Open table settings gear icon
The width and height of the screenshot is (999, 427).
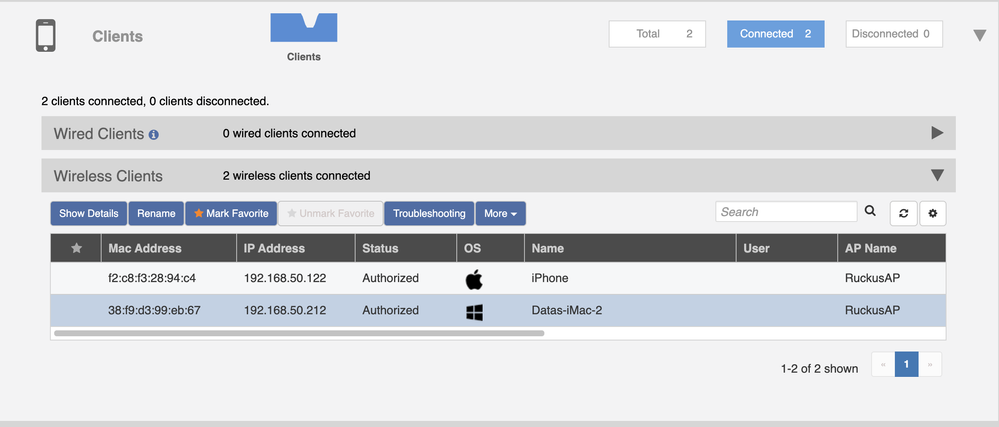[933, 213]
